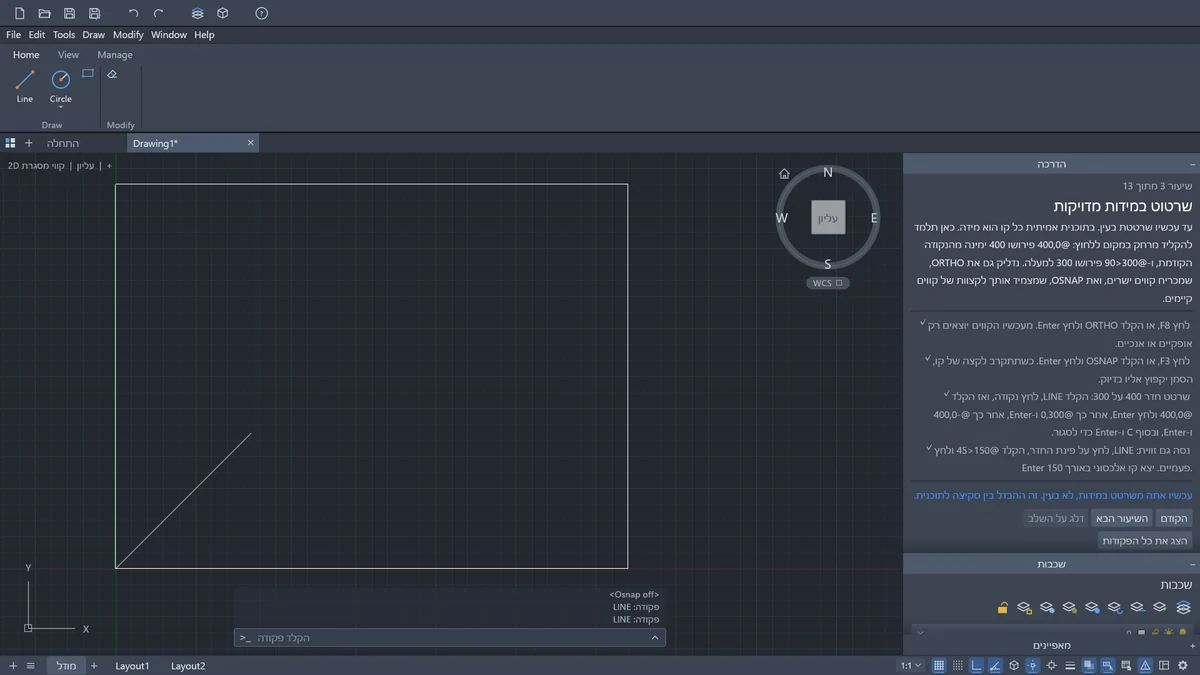The image size is (1200, 675).
Task: Open the layers icon in top toolbar
Action: click(197, 13)
